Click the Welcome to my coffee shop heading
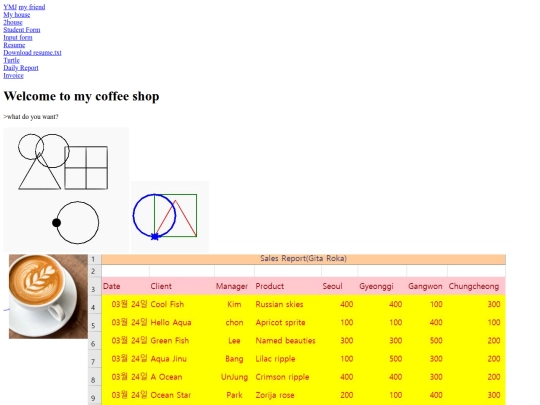Image resolution: width=540 pixels, height=405 pixels. (x=81, y=96)
